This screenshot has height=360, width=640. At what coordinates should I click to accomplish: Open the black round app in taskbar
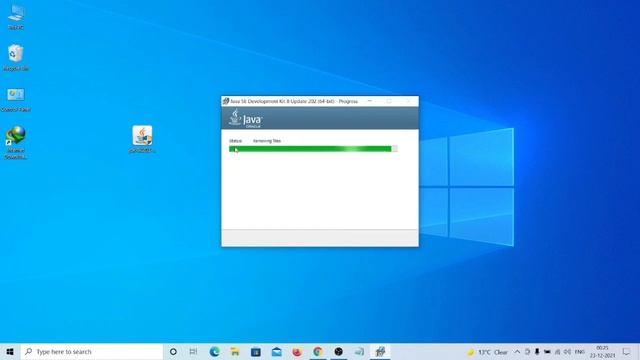pyautogui.click(x=338, y=351)
